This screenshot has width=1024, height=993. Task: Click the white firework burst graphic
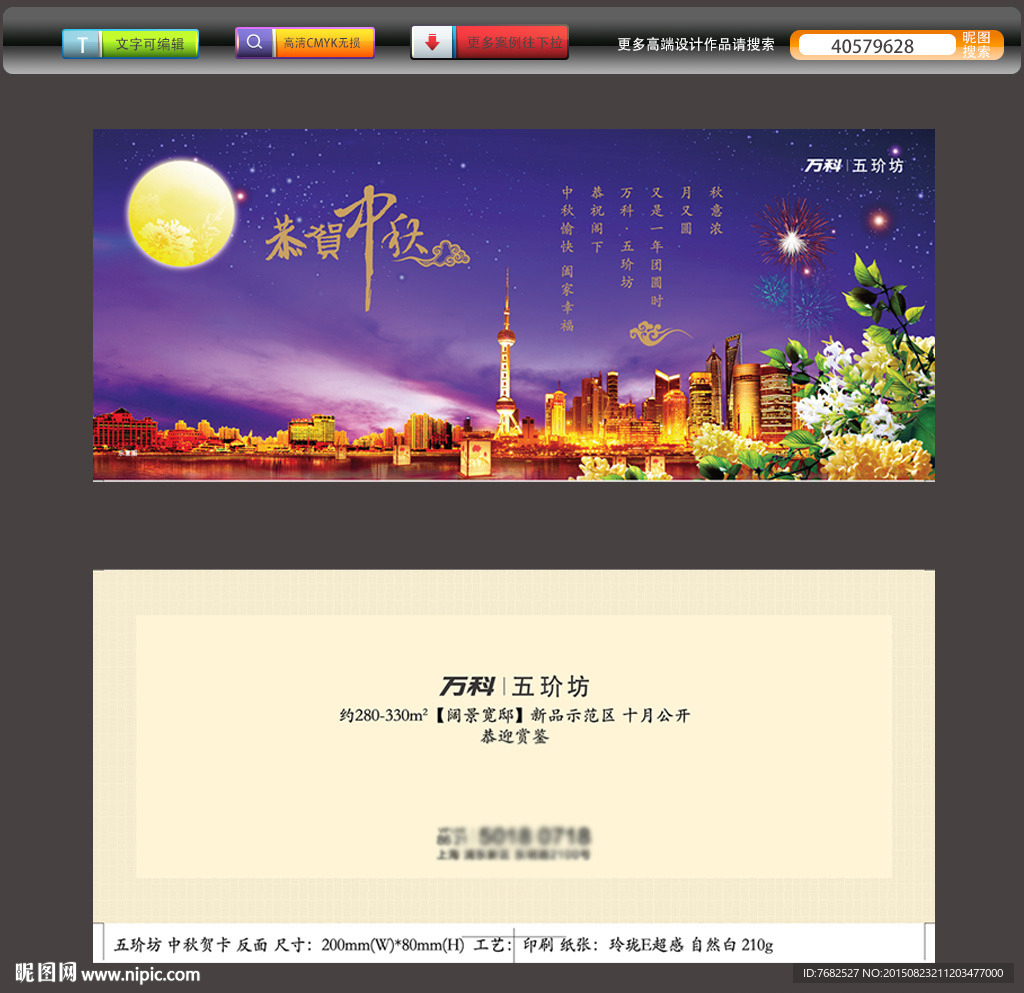coord(792,242)
